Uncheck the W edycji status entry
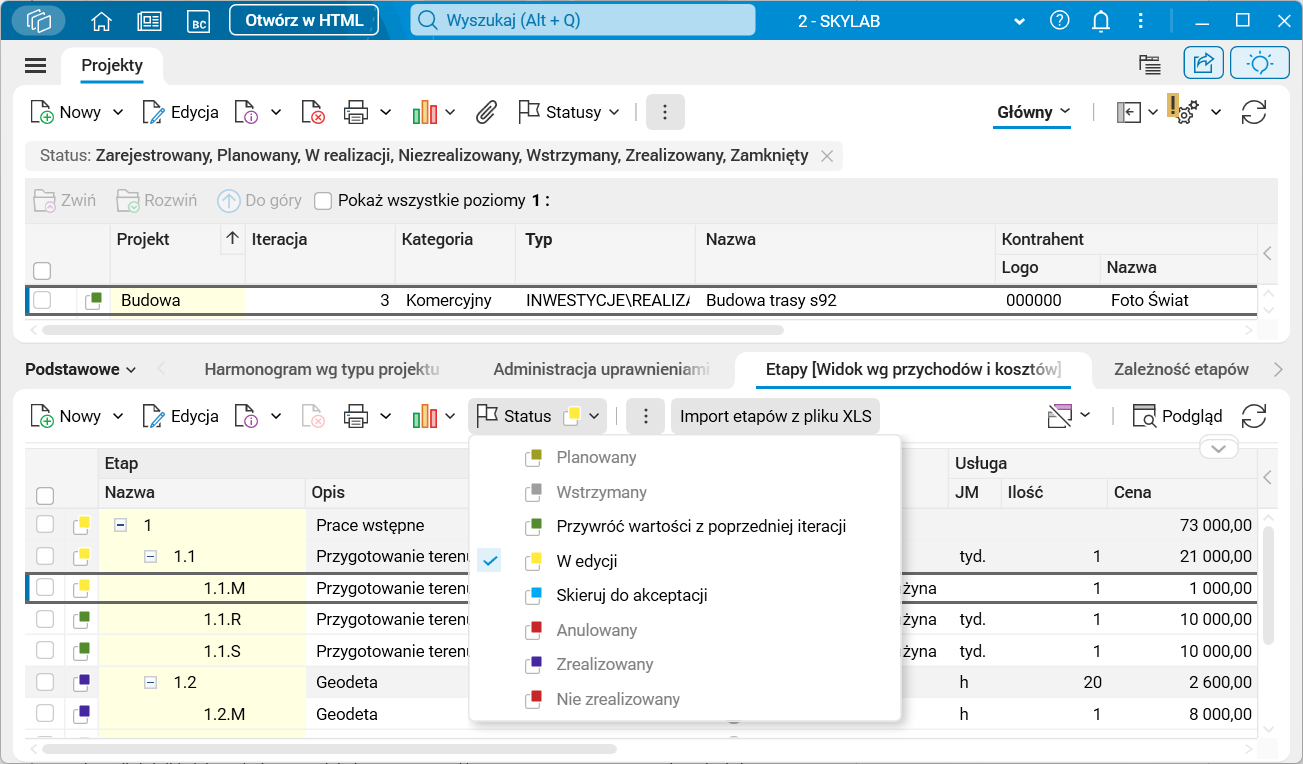This screenshot has width=1303, height=764. [x=489, y=560]
